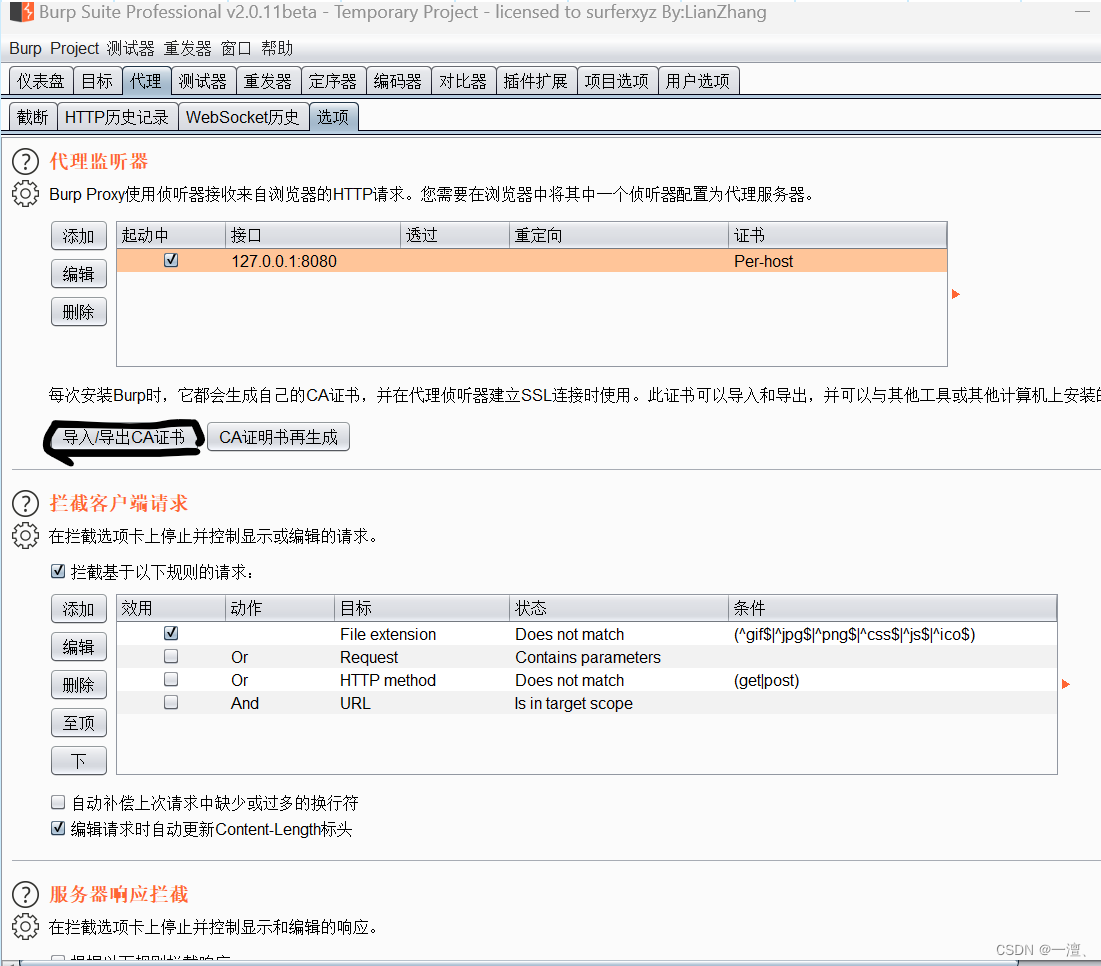
Task: Click gear settings icon for 代理监听器
Action: [25, 194]
